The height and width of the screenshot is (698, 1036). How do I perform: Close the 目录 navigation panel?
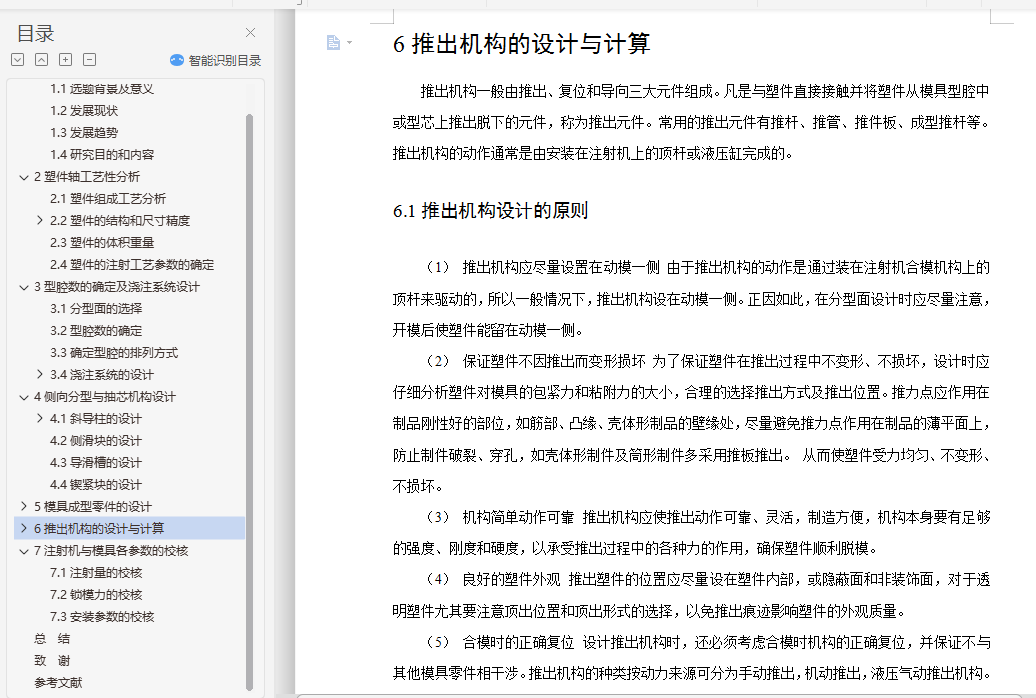pyautogui.click(x=250, y=32)
